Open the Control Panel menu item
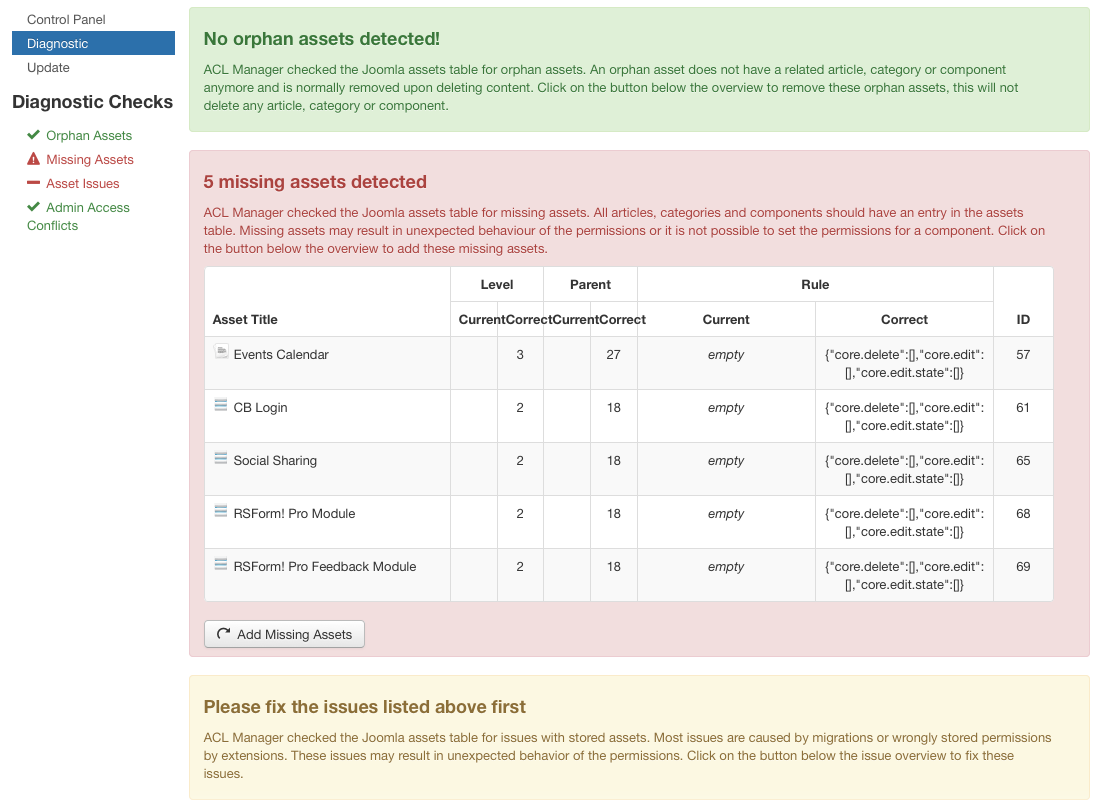The height and width of the screenshot is (812, 1105). pos(66,20)
